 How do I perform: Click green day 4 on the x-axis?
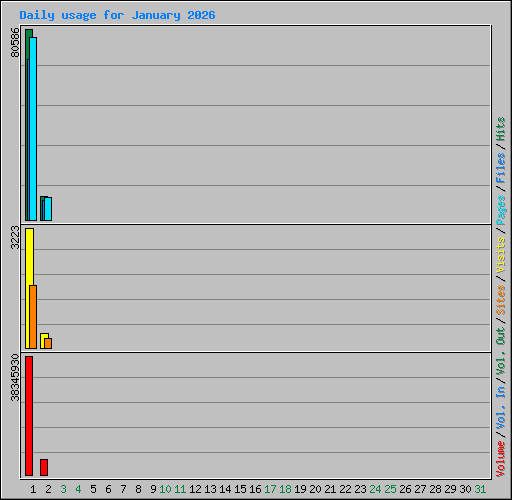[x=78, y=489]
